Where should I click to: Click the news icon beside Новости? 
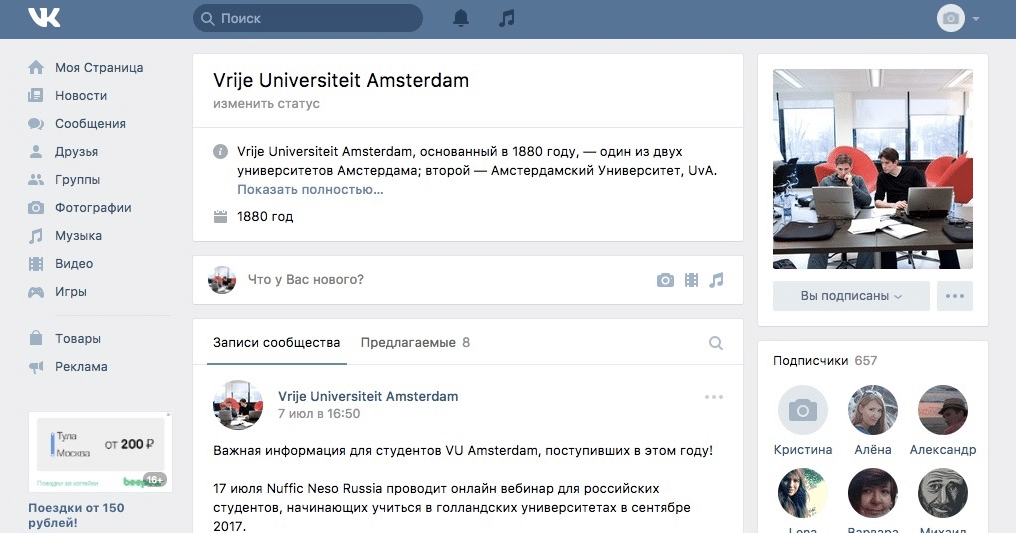pos(36,95)
